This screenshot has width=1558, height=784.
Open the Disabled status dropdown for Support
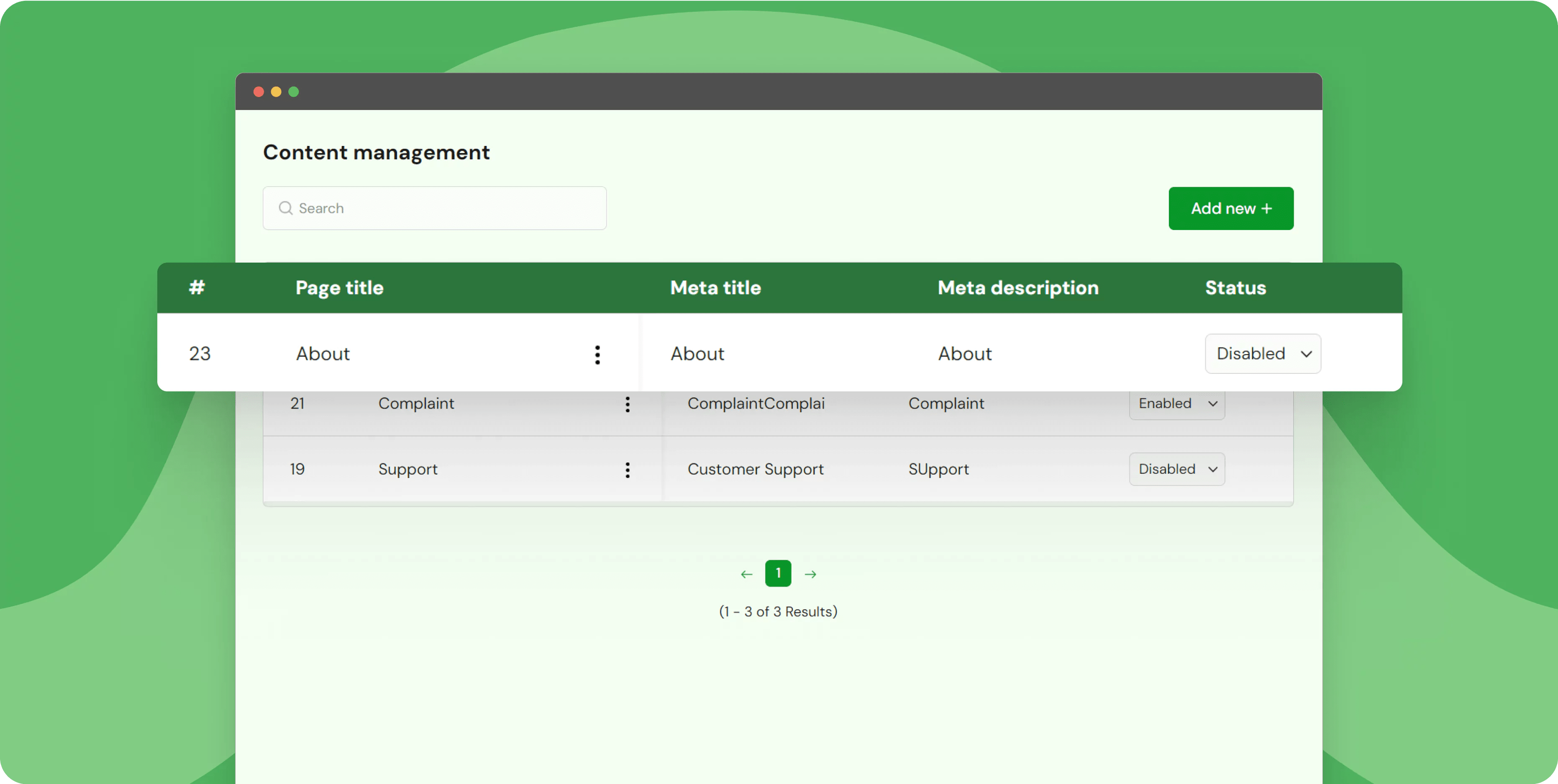[x=1176, y=469]
